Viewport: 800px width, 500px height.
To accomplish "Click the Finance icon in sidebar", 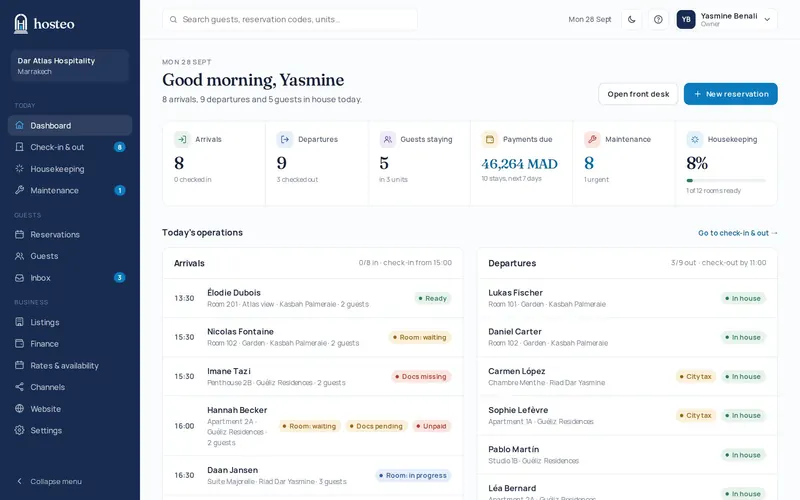I will (x=19, y=343).
